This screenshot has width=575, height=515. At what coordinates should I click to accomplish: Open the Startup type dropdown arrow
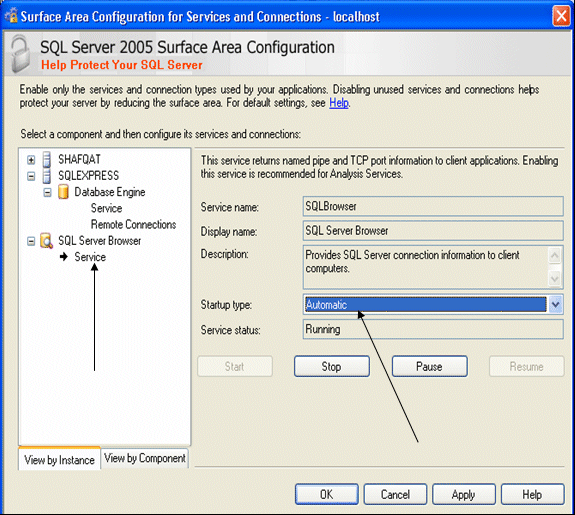[x=556, y=304]
